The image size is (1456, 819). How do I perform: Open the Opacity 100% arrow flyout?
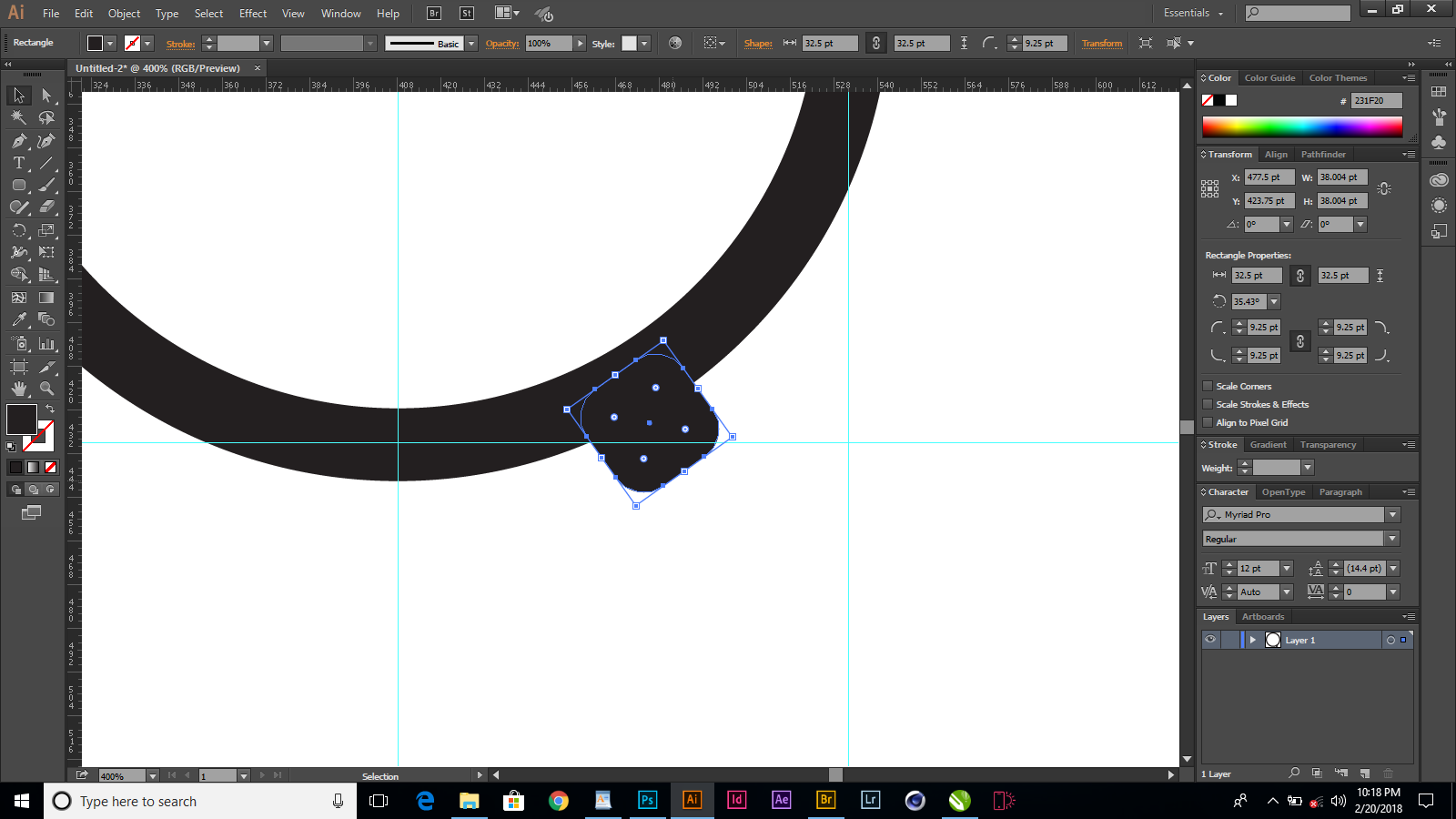(x=580, y=43)
